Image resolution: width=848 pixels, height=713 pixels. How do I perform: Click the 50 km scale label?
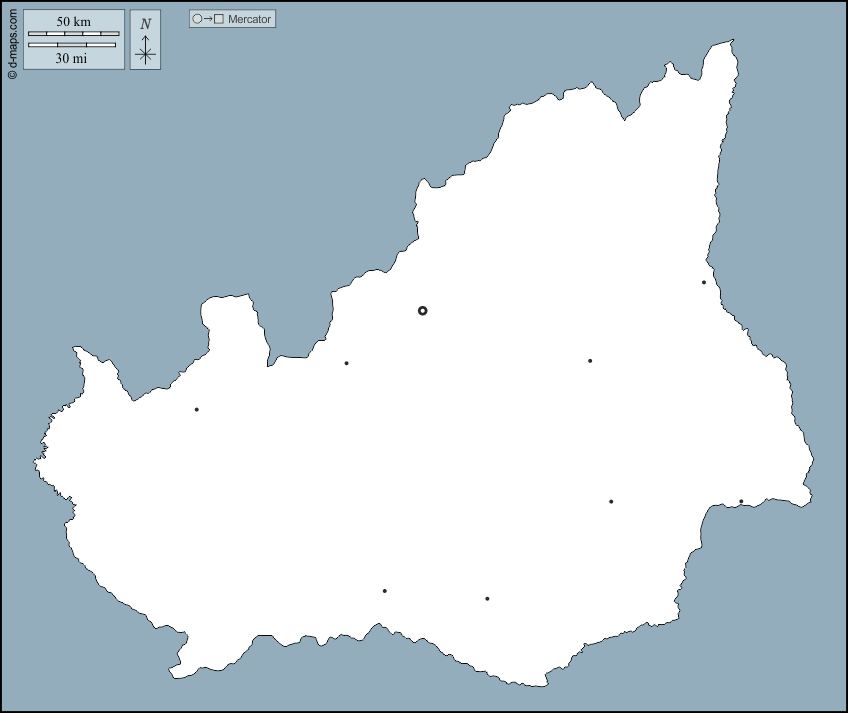point(73,22)
